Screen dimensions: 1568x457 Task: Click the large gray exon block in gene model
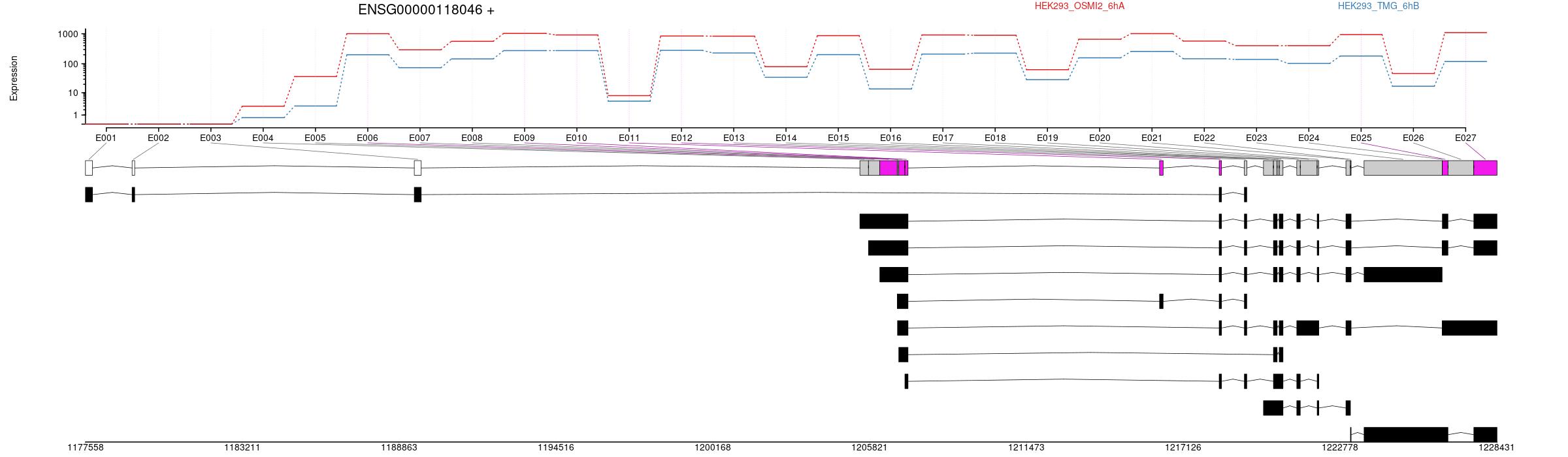[1403, 168]
